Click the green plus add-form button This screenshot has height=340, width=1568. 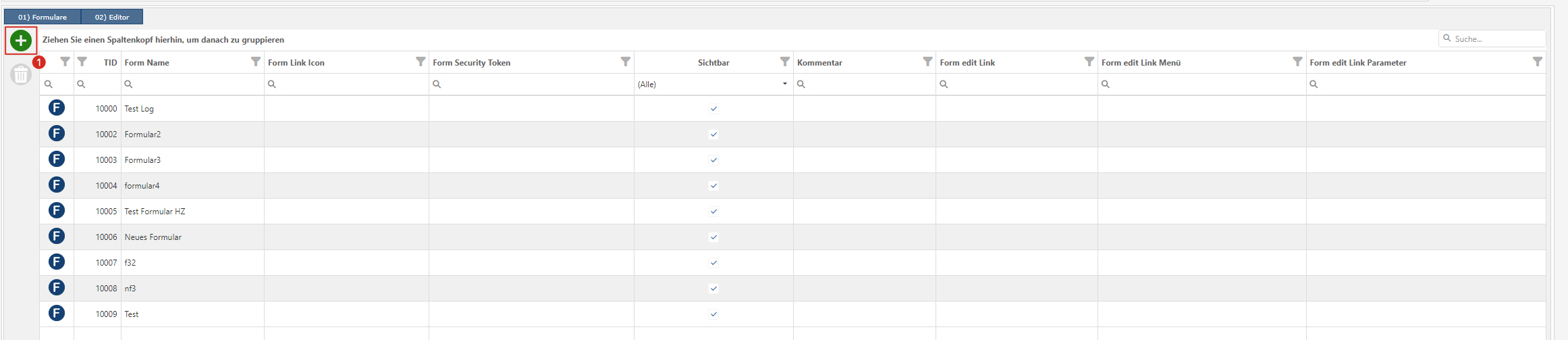coord(21,41)
